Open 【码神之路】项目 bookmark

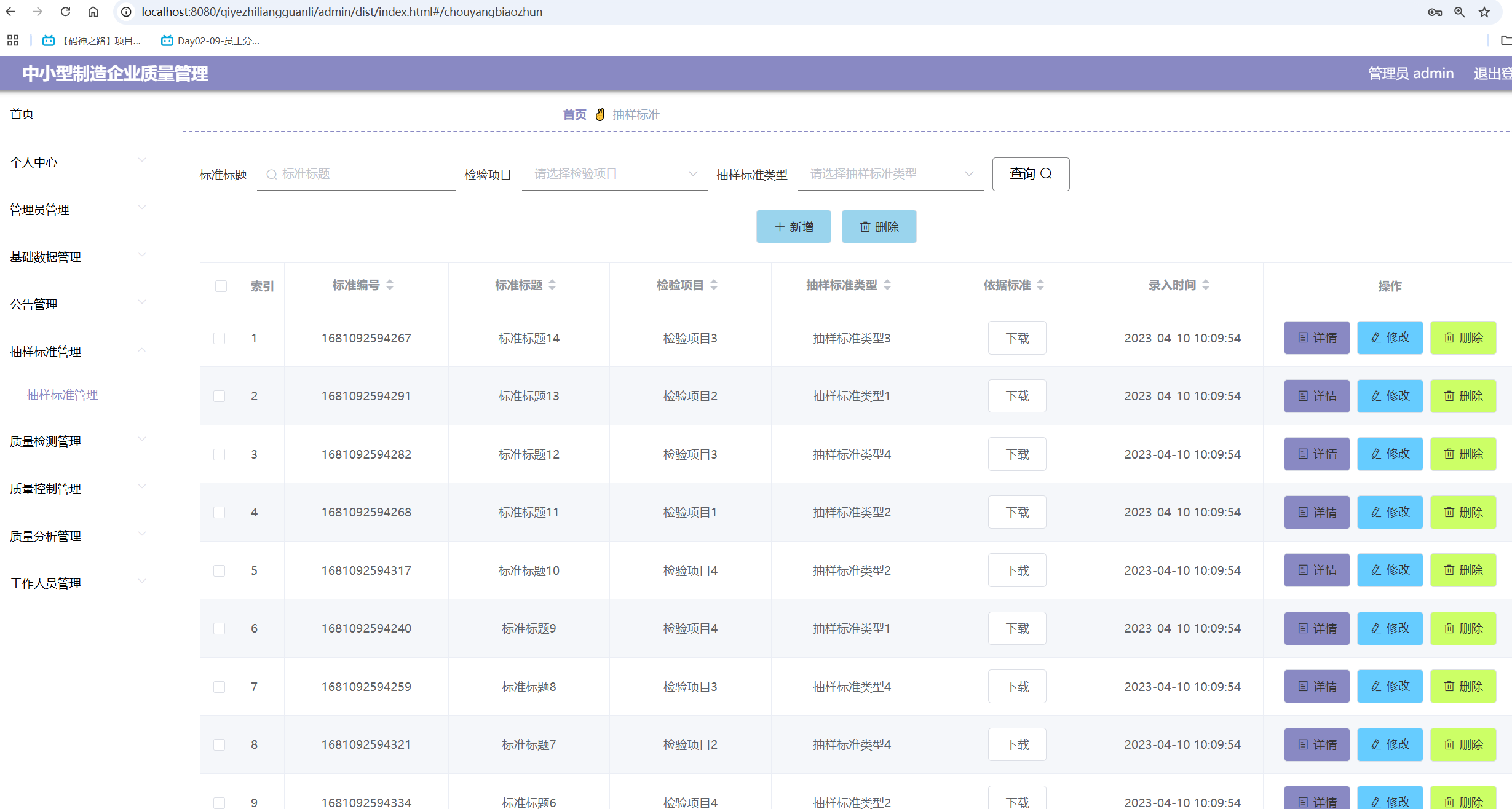[x=92, y=41]
